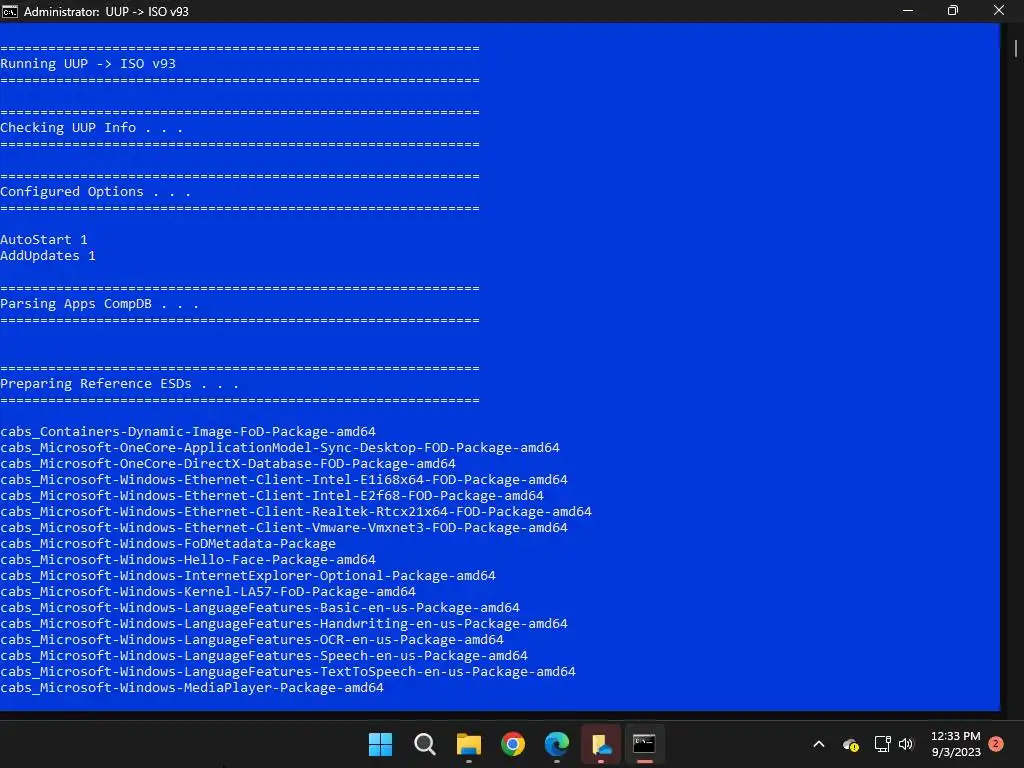Screen dimensions: 1024x768
Task: Restore down the console window
Action: coord(953,11)
